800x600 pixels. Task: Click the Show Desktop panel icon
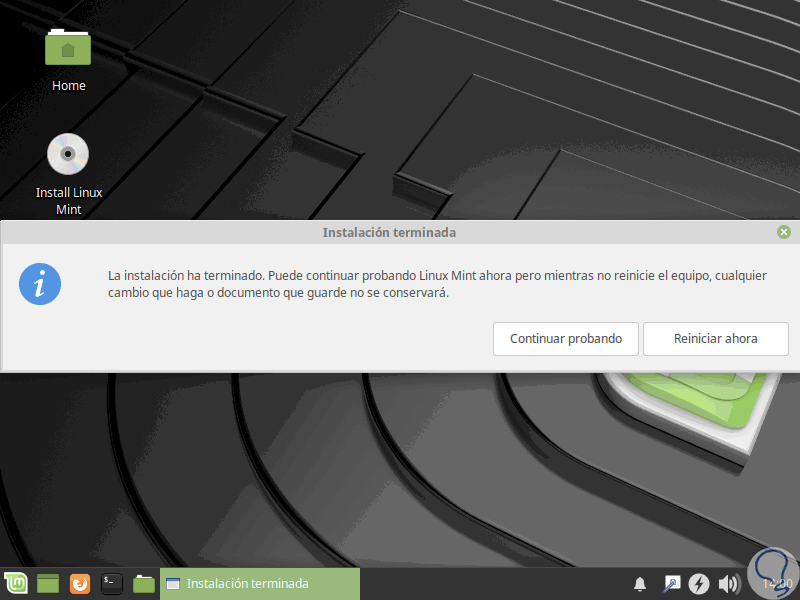[48, 584]
